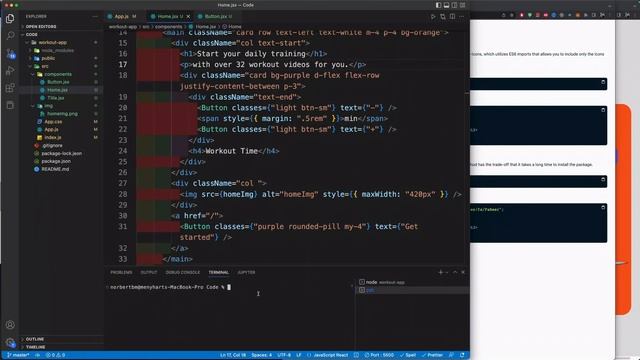The height and width of the screenshot is (360, 640).
Task: Collapse the src folder
Action: (44, 66)
